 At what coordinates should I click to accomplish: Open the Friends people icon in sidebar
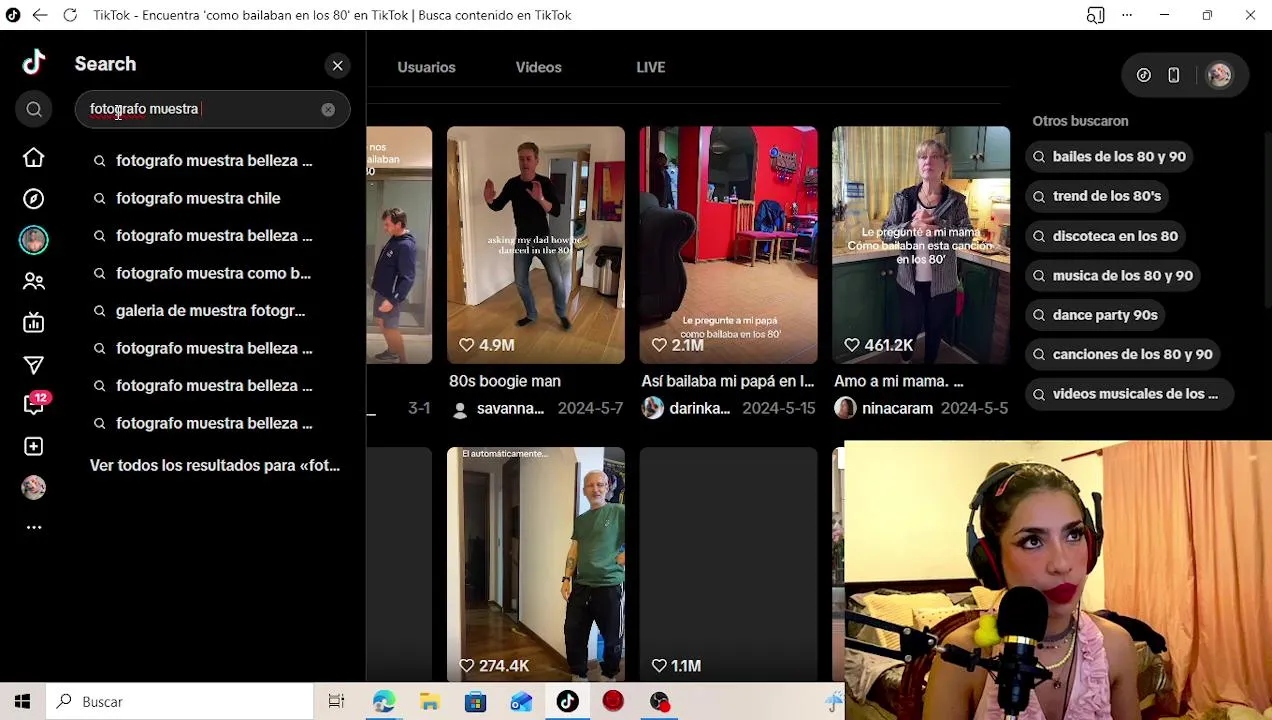34,281
